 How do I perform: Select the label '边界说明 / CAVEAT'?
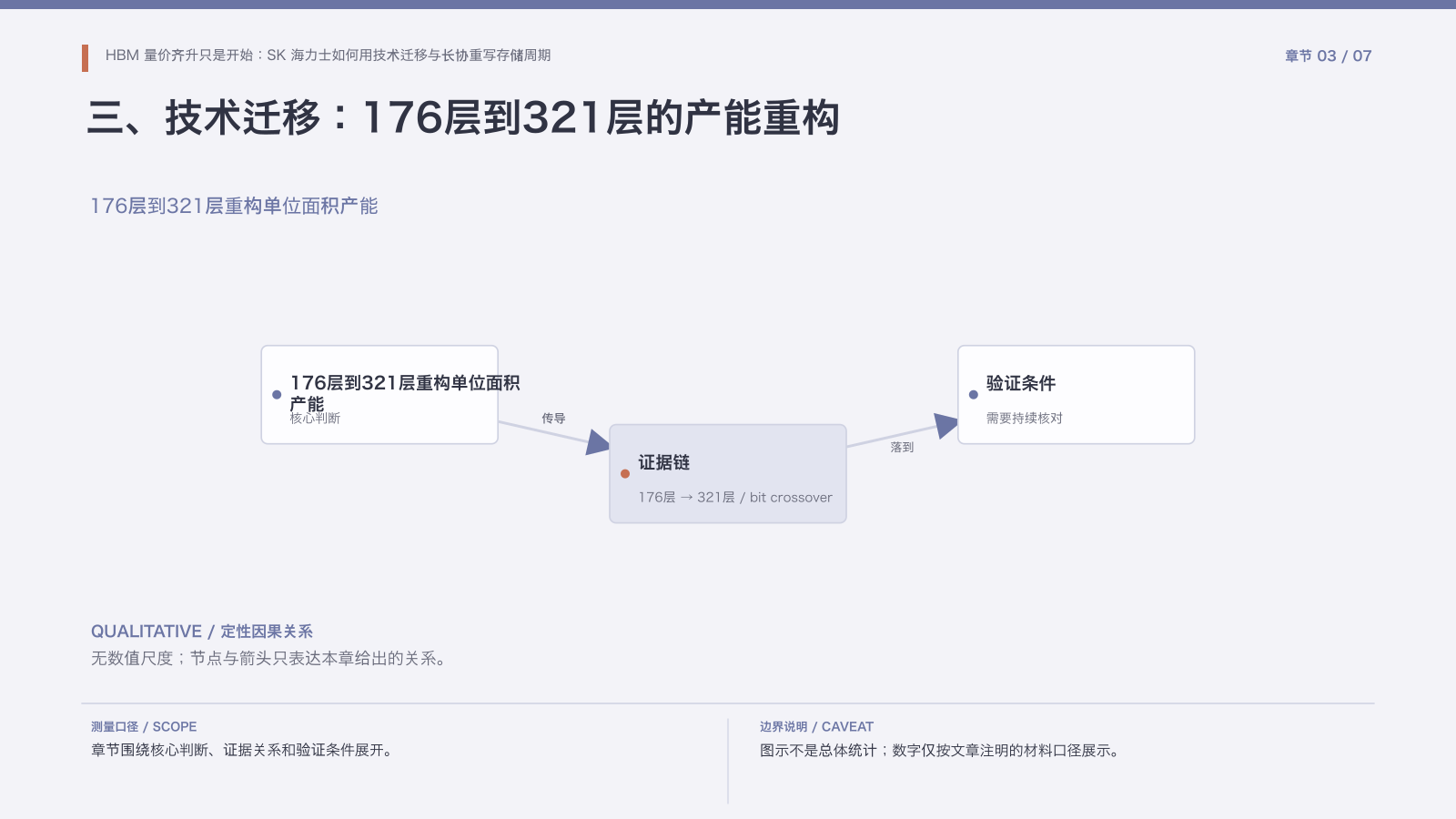pyautogui.click(x=816, y=726)
